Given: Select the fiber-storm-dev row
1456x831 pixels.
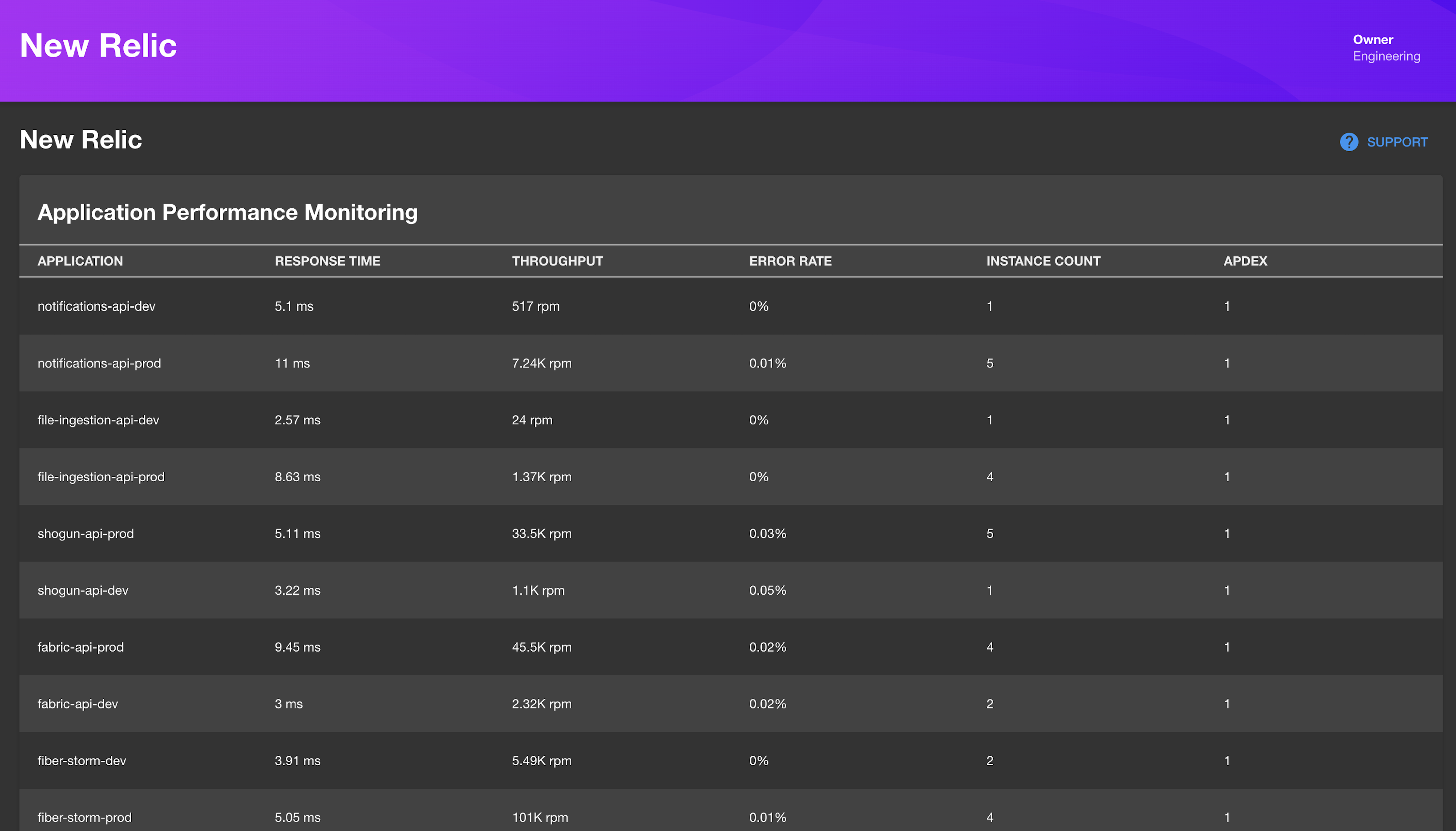Looking at the screenshot, I should click(x=81, y=761).
